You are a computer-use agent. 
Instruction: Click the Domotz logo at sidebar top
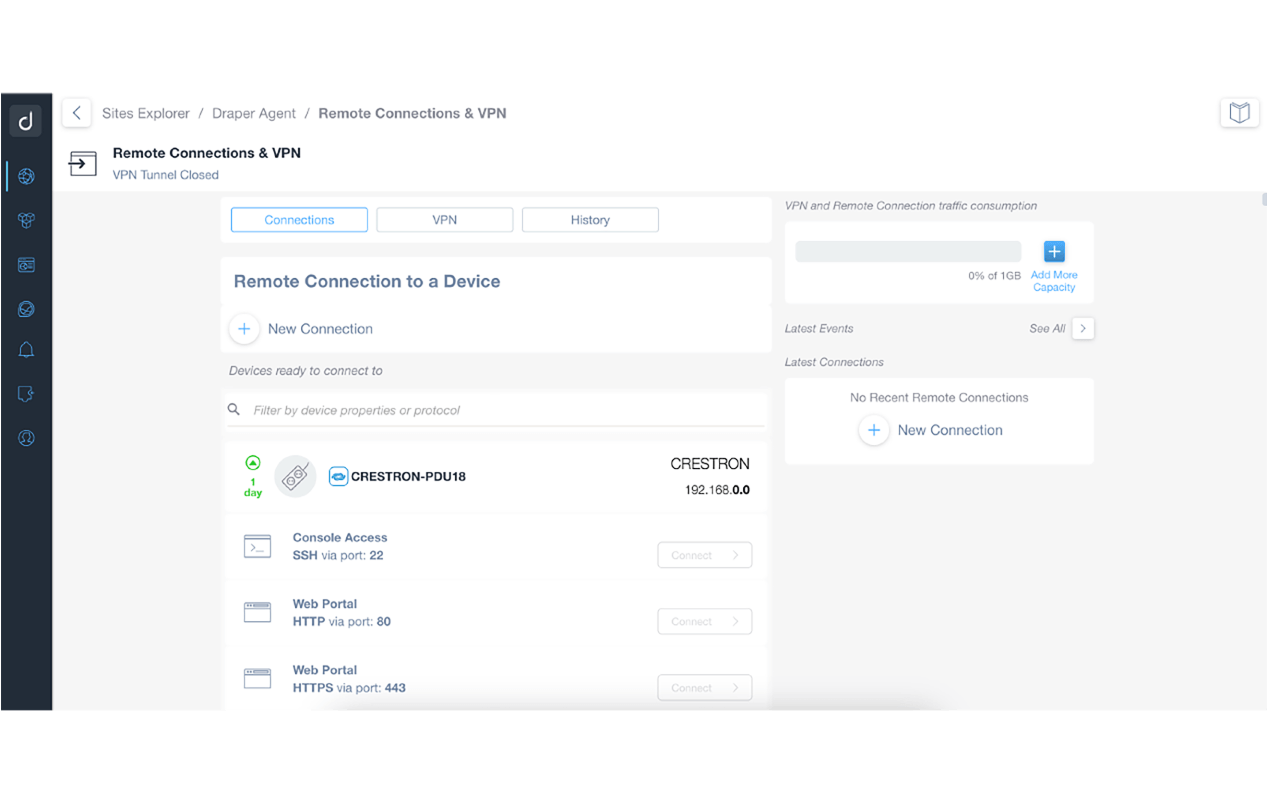coord(26,121)
